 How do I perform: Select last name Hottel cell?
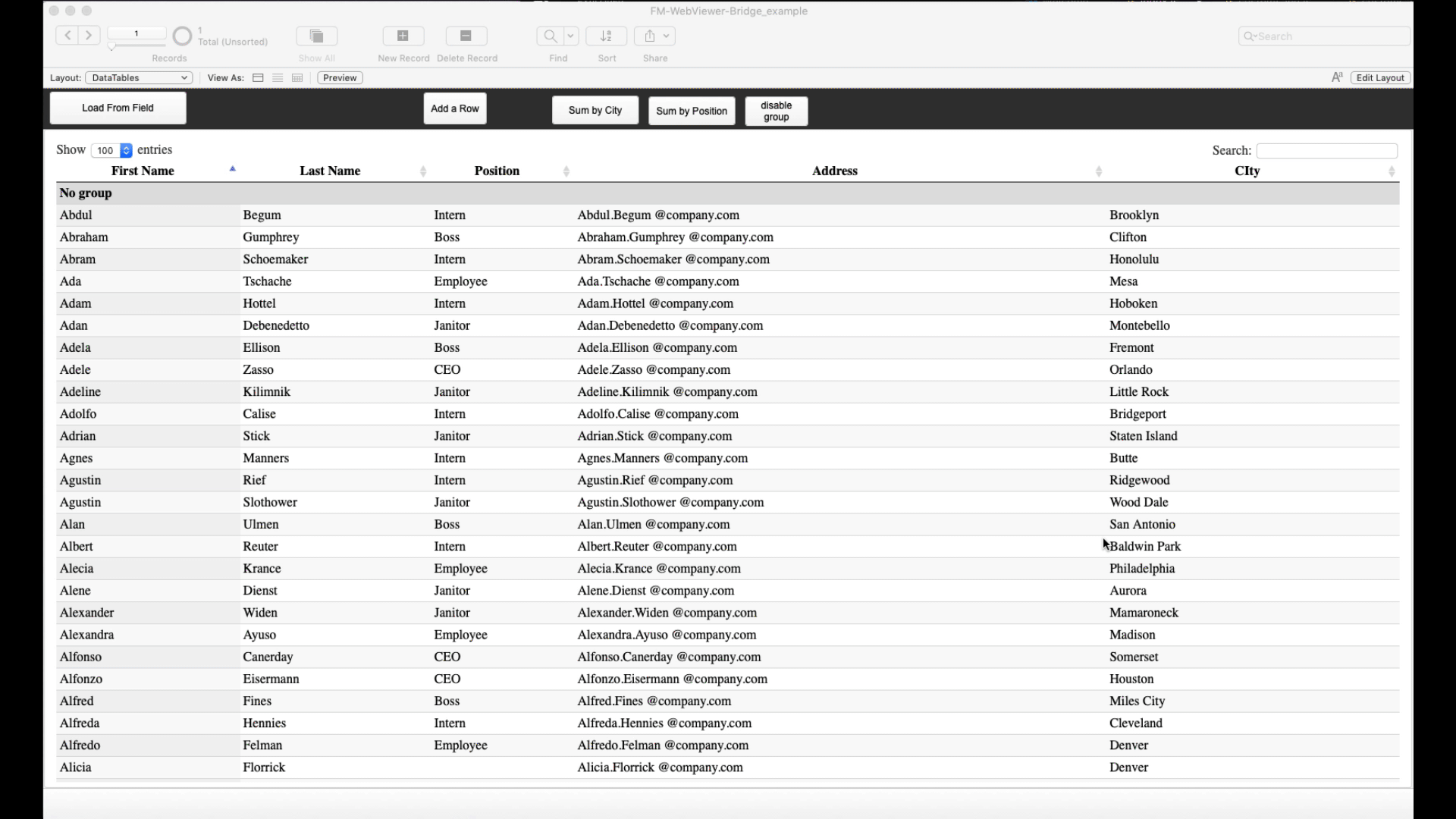point(335,303)
